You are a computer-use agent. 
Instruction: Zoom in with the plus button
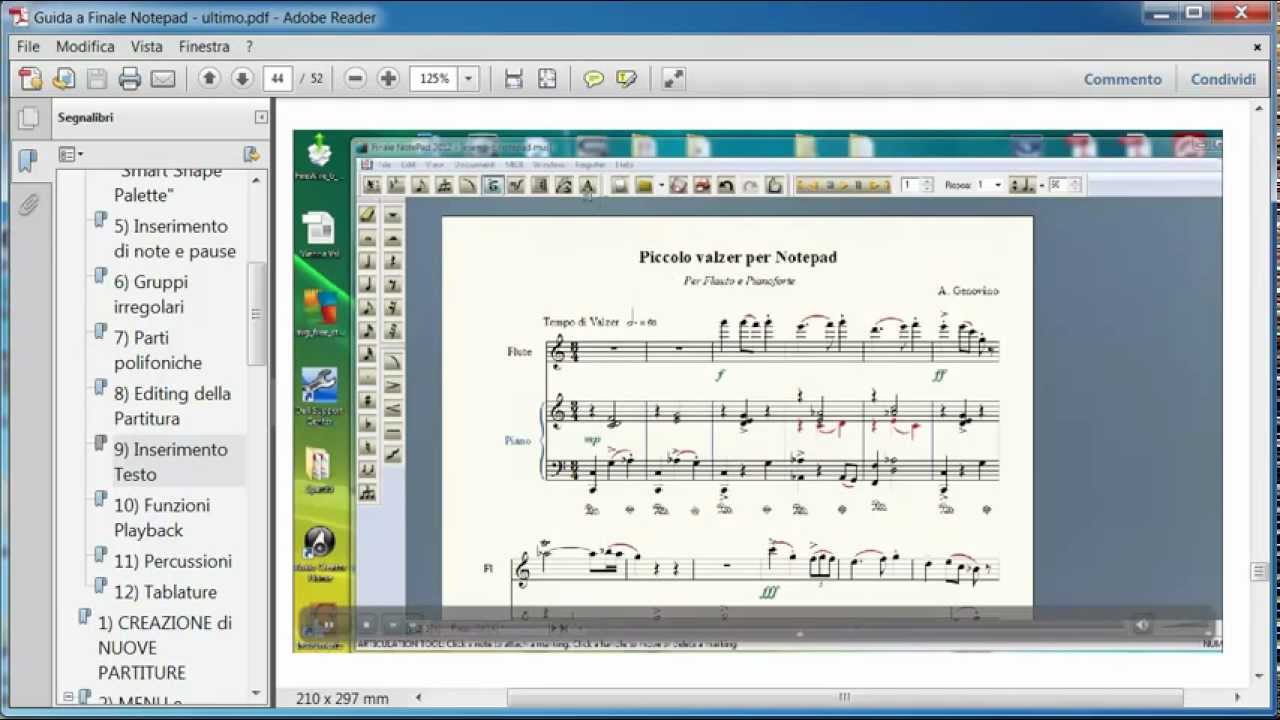pyautogui.click(x=388, y=78)
